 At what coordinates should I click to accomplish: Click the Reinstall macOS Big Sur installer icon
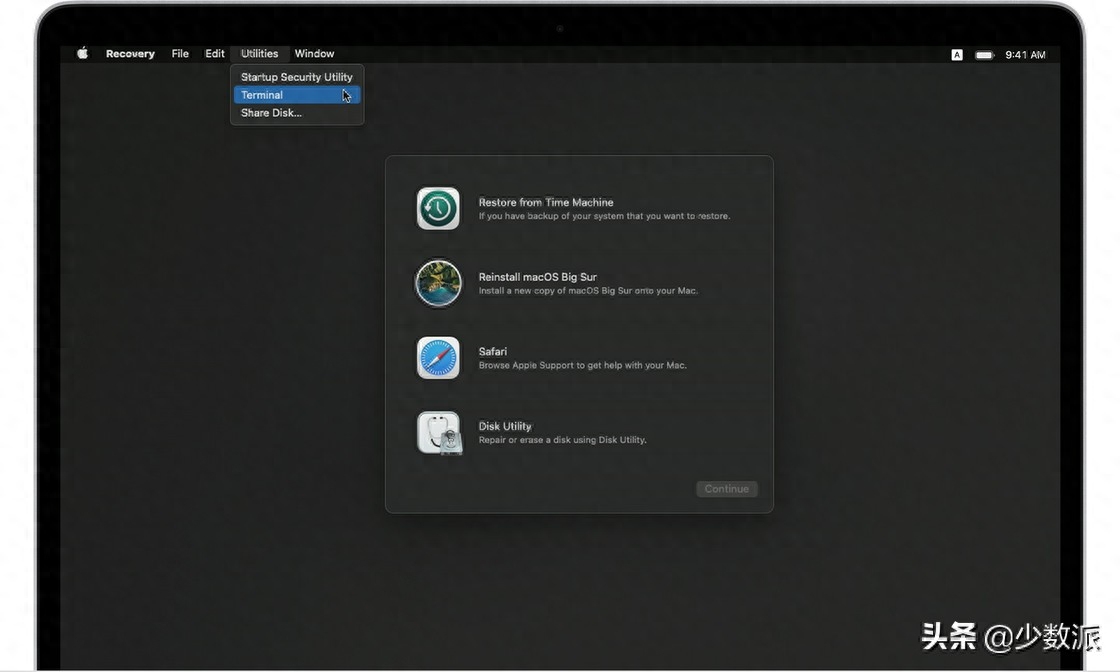[x=437, y=283]
